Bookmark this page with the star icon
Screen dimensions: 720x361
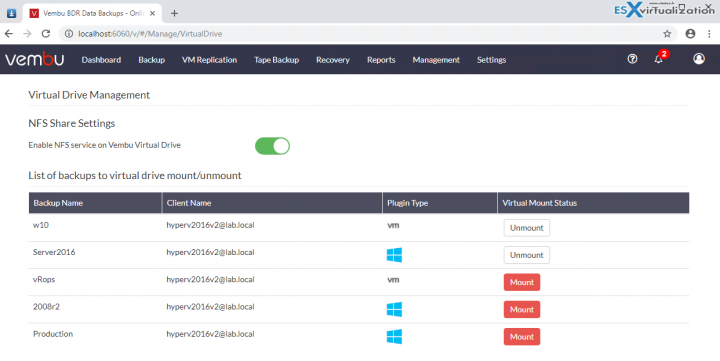coord(667,34)
